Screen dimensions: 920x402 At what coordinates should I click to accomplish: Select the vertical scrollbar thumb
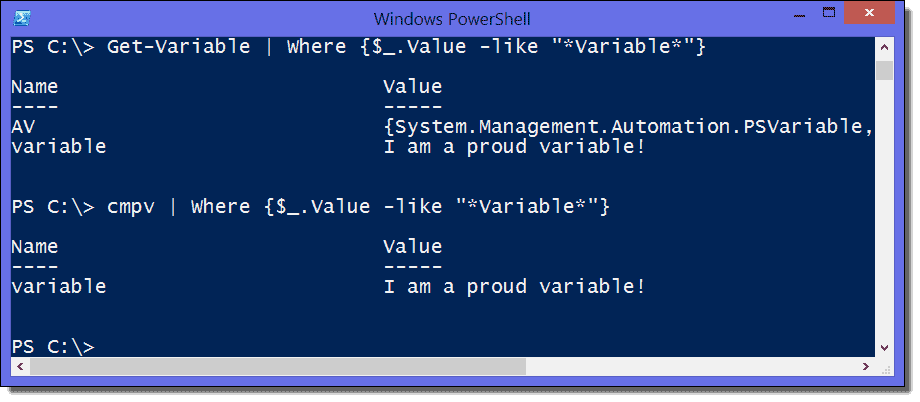(x=885, y=70)
